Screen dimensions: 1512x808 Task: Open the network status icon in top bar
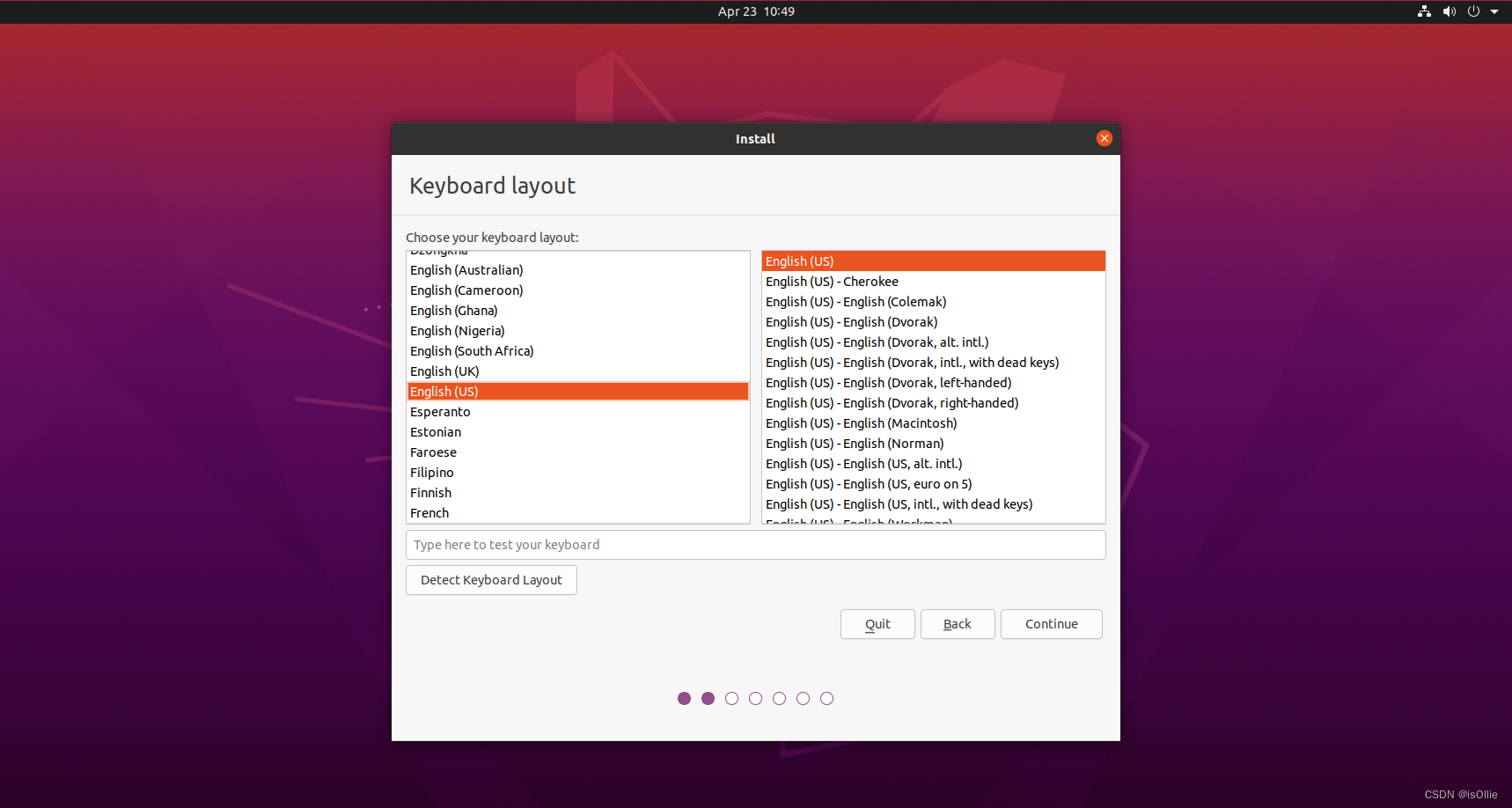[1424, 11]
